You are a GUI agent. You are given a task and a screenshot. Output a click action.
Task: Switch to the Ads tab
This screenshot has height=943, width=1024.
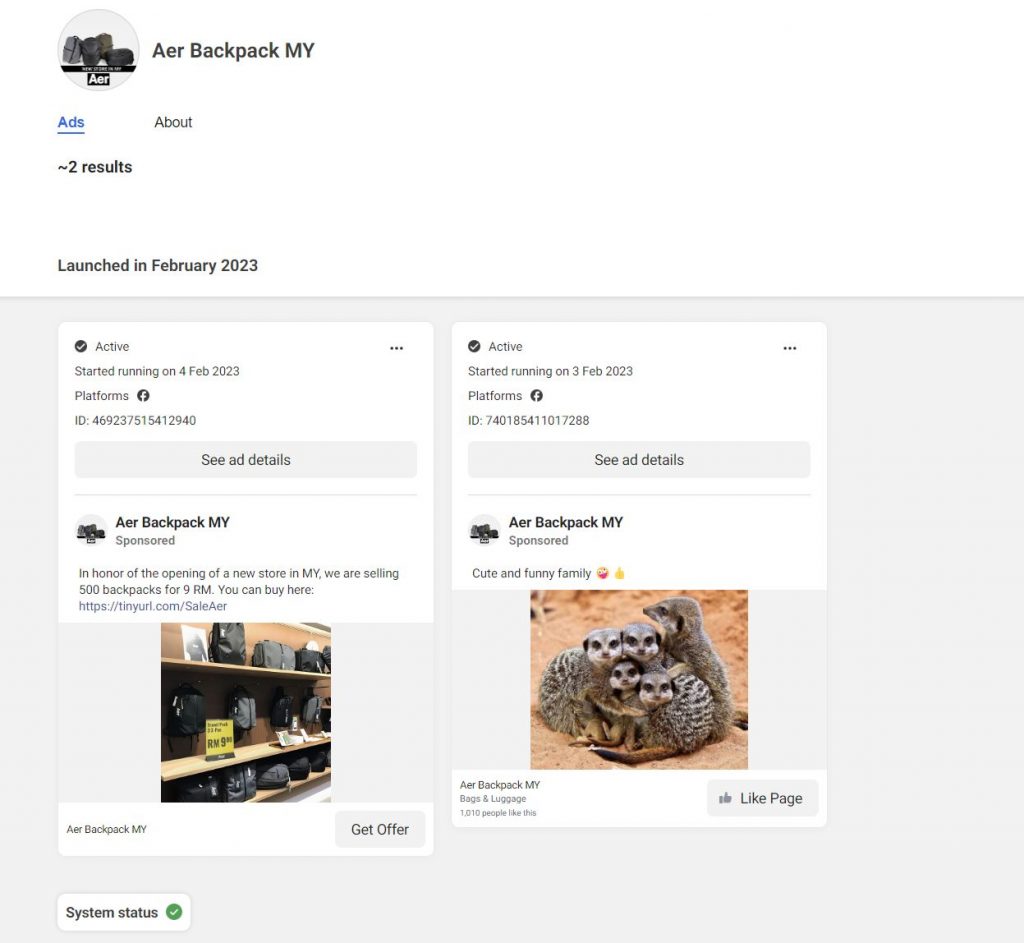point(71,122)
